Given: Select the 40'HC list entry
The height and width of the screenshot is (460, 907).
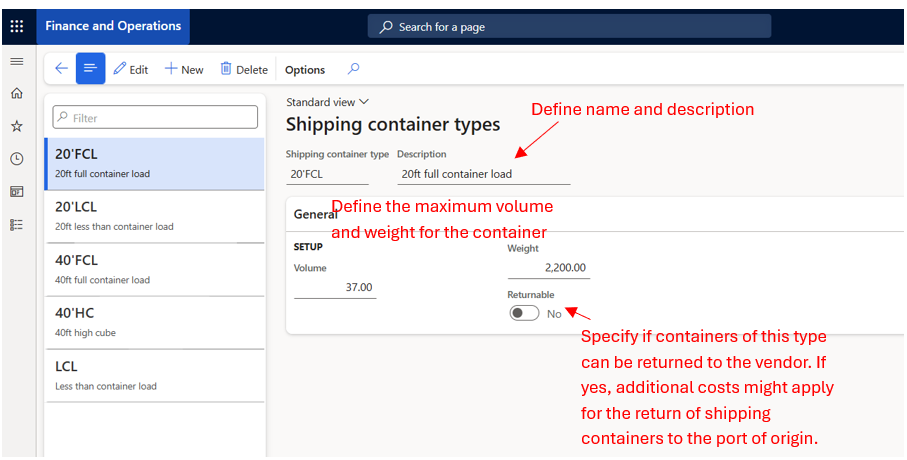Looking at the screenshot, I should coord(154,323).
